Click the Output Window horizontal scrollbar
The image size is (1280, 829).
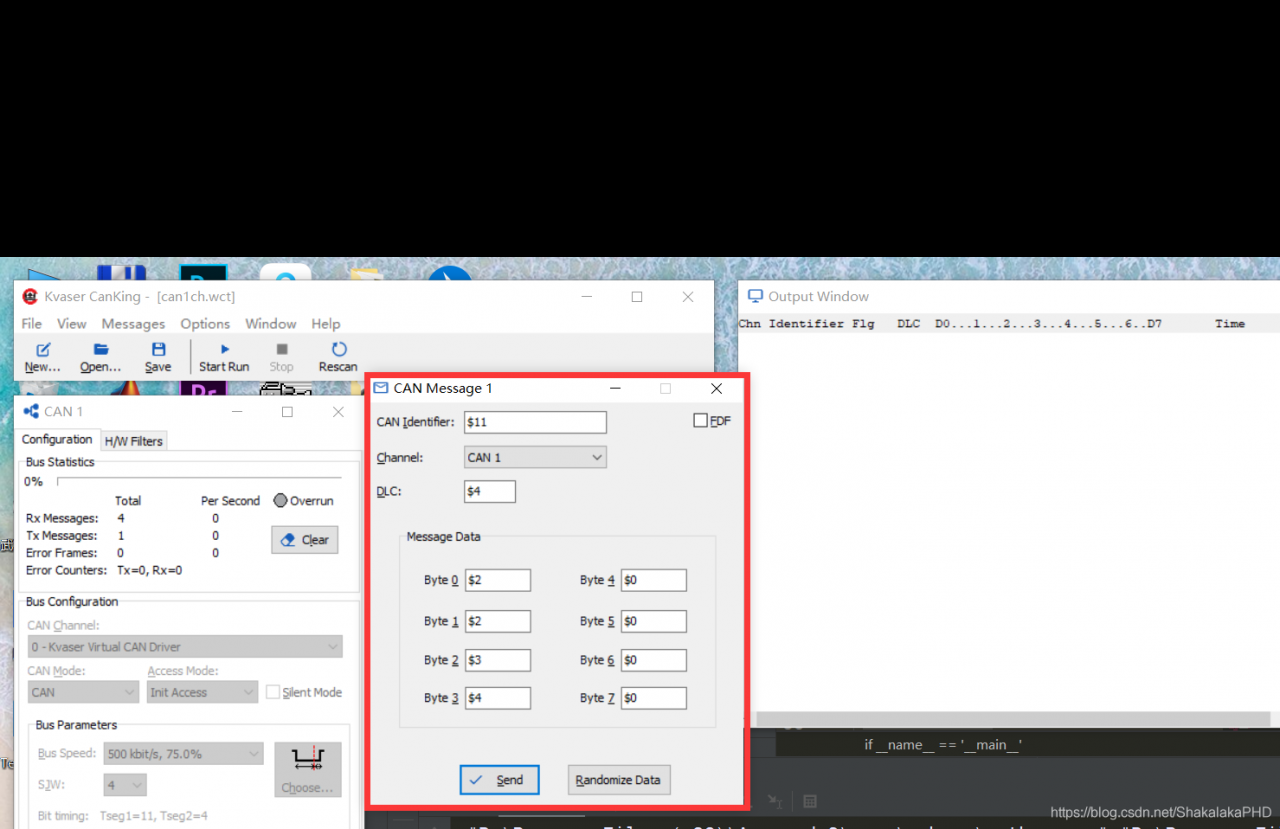tap(1013, 718)
